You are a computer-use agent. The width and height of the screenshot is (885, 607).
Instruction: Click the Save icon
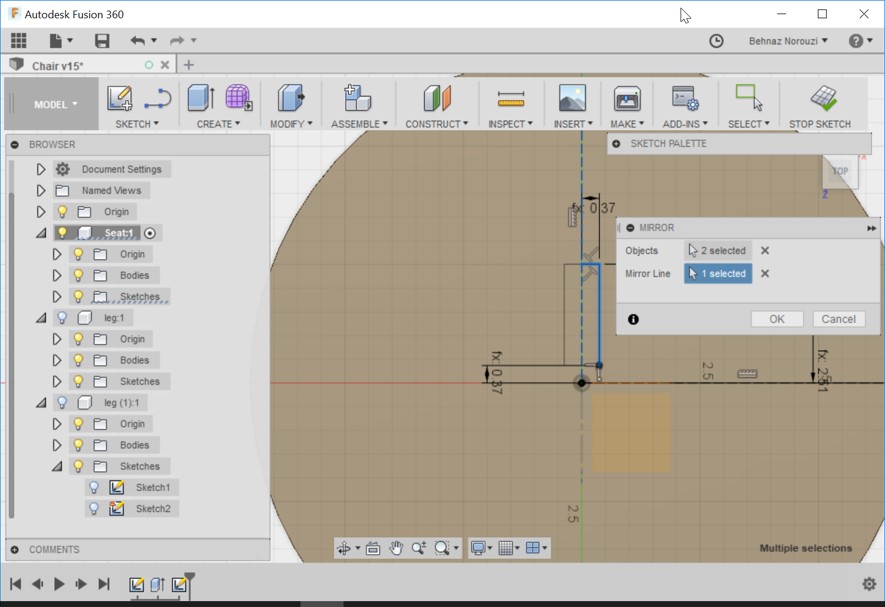click(x=102, y=41)
